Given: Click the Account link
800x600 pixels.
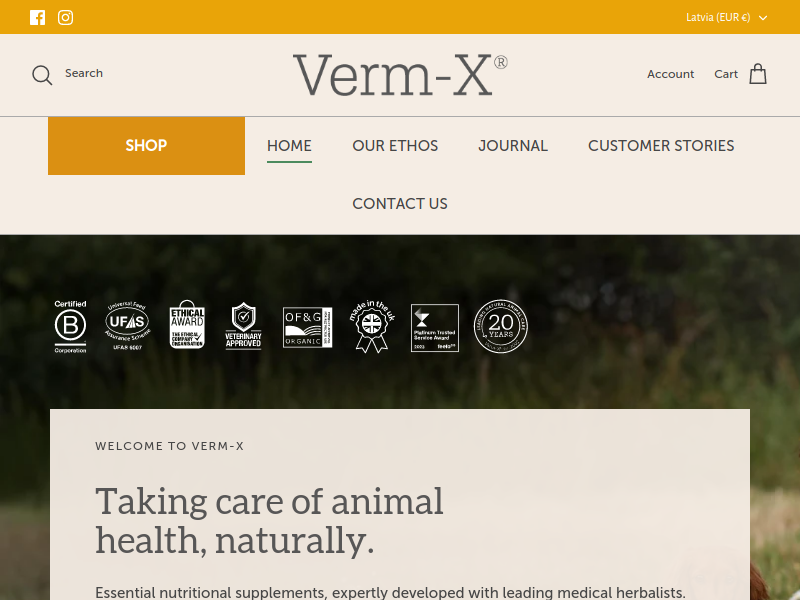Looking at the screenshot, I should coord(670,74).
